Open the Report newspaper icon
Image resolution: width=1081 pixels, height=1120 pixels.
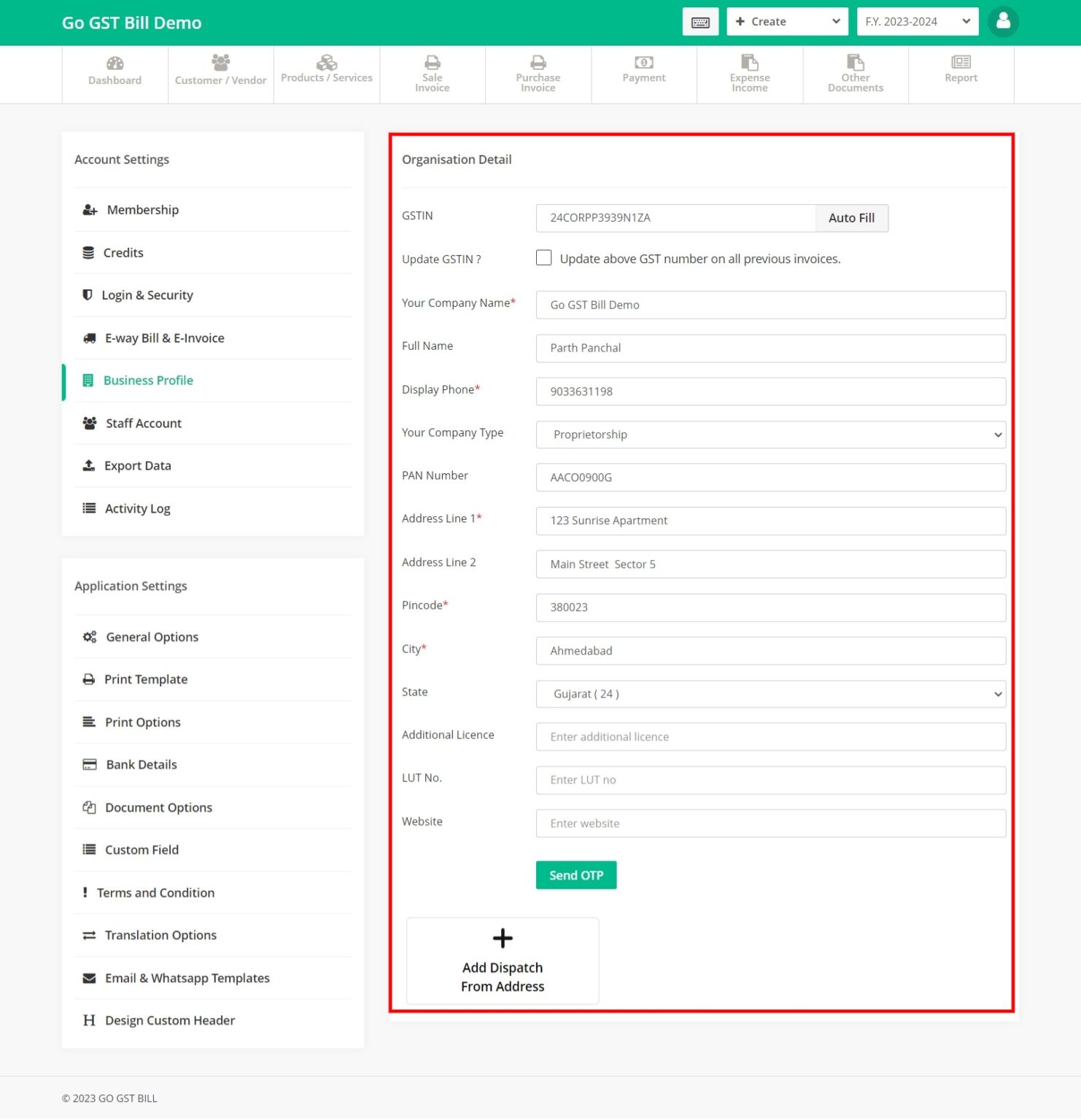pyautogui.click(x=961, y=63)
